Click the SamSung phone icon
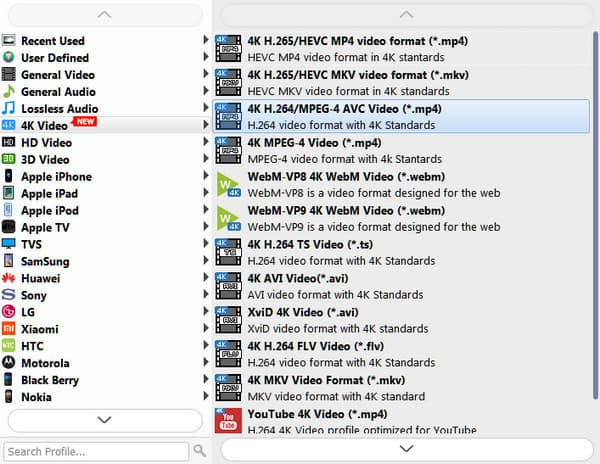 point(8,261)
